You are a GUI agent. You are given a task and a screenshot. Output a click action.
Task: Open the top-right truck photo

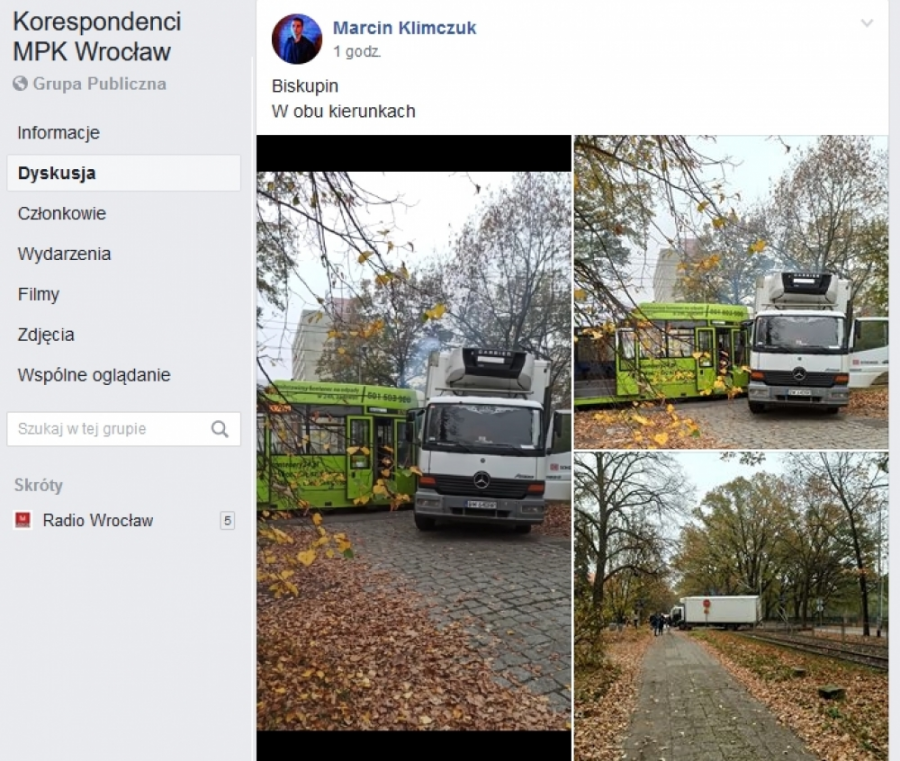coord(731,292)
